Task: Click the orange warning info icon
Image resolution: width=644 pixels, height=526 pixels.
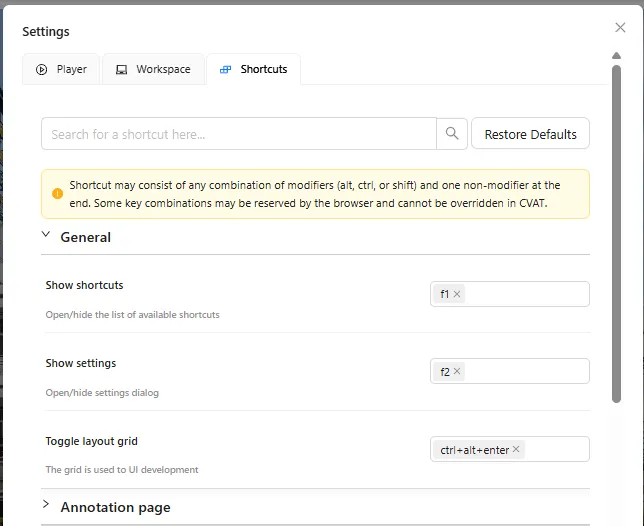Action: click(x=58, y=193)
